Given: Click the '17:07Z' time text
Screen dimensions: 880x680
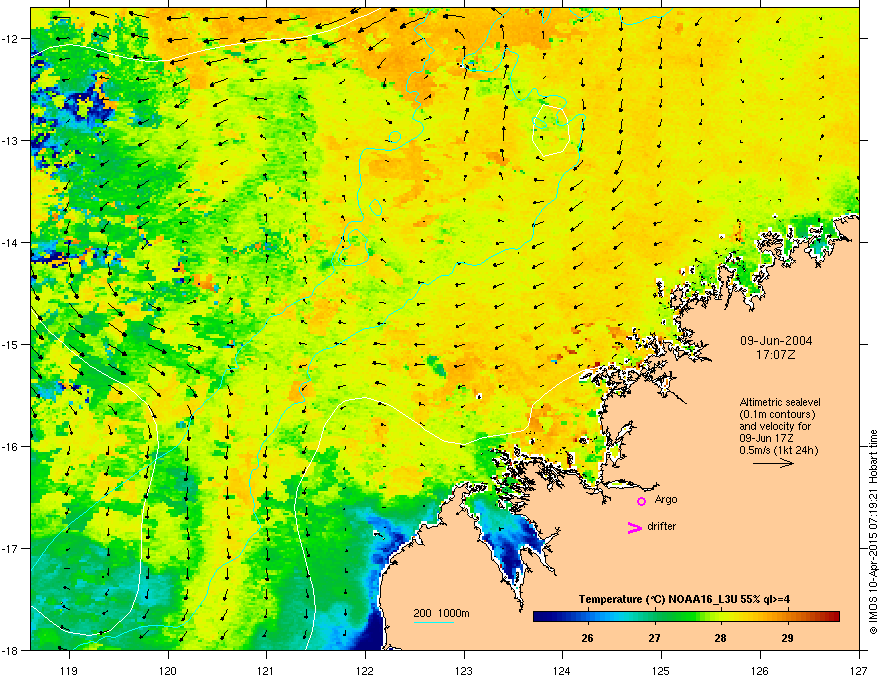Looking at the screenshot, I should [x=776, y=355].
